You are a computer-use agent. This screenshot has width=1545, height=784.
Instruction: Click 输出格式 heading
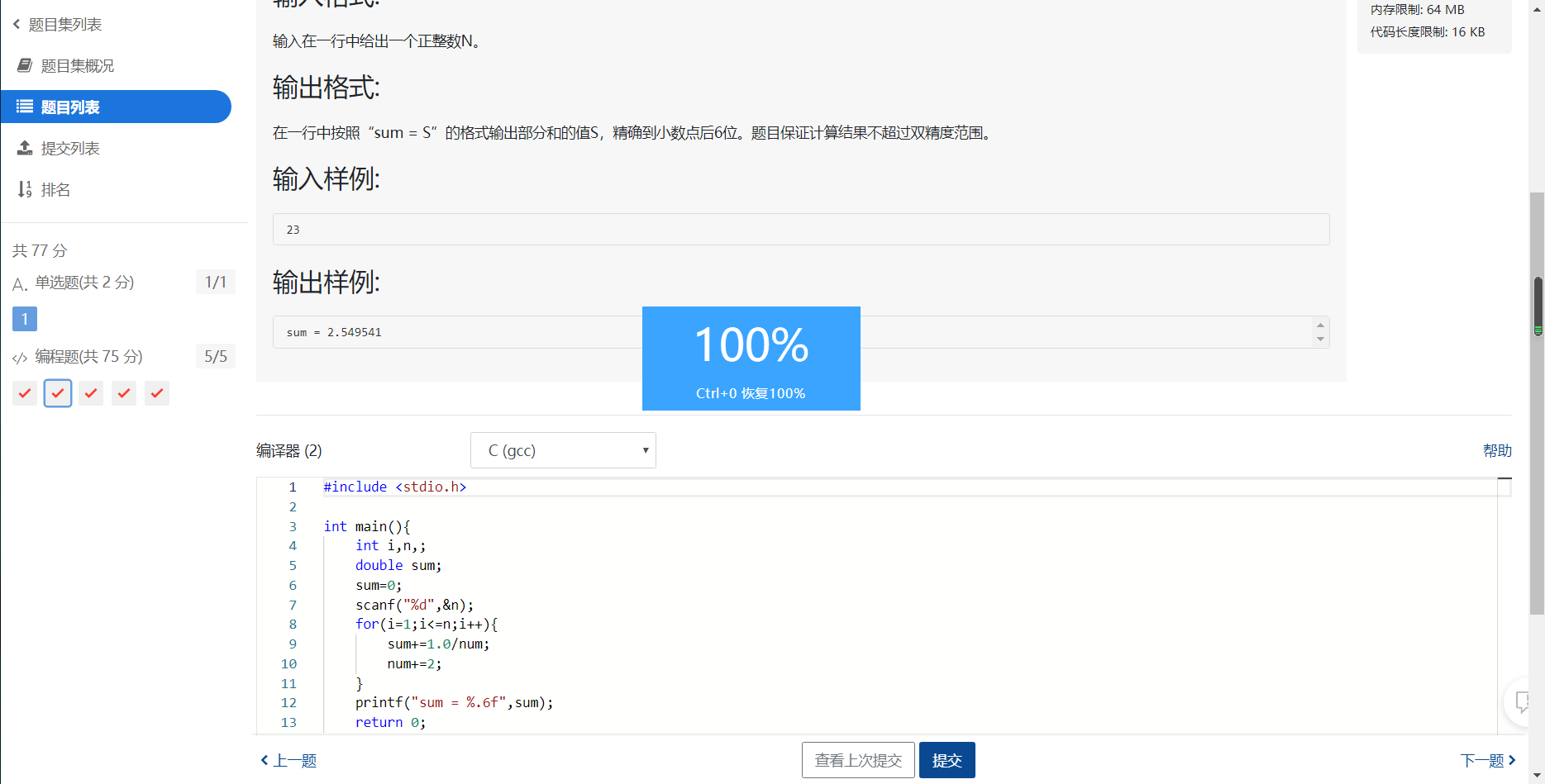coord(327,88)
